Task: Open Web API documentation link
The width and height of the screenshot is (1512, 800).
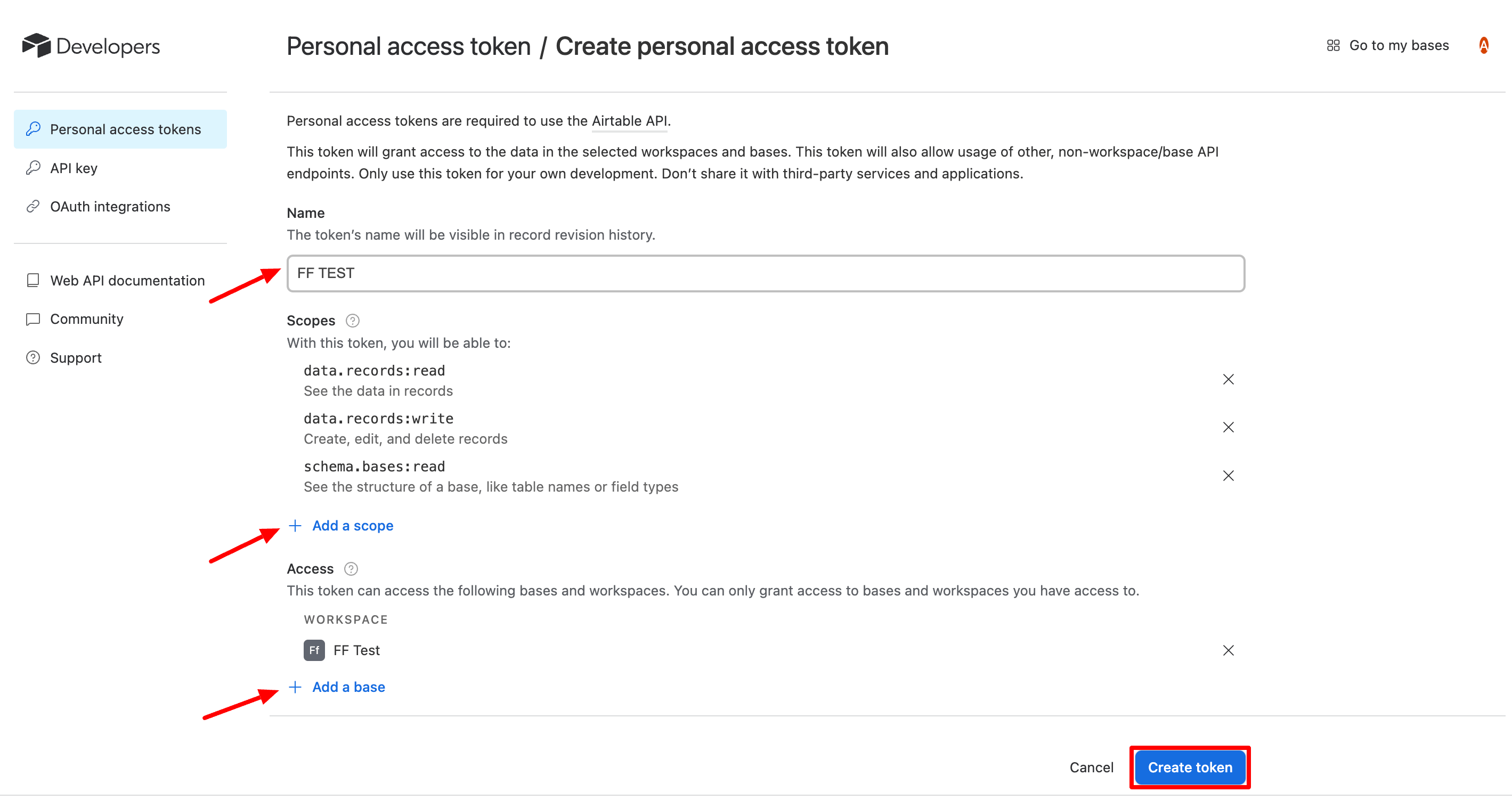Action: (127, 281)
